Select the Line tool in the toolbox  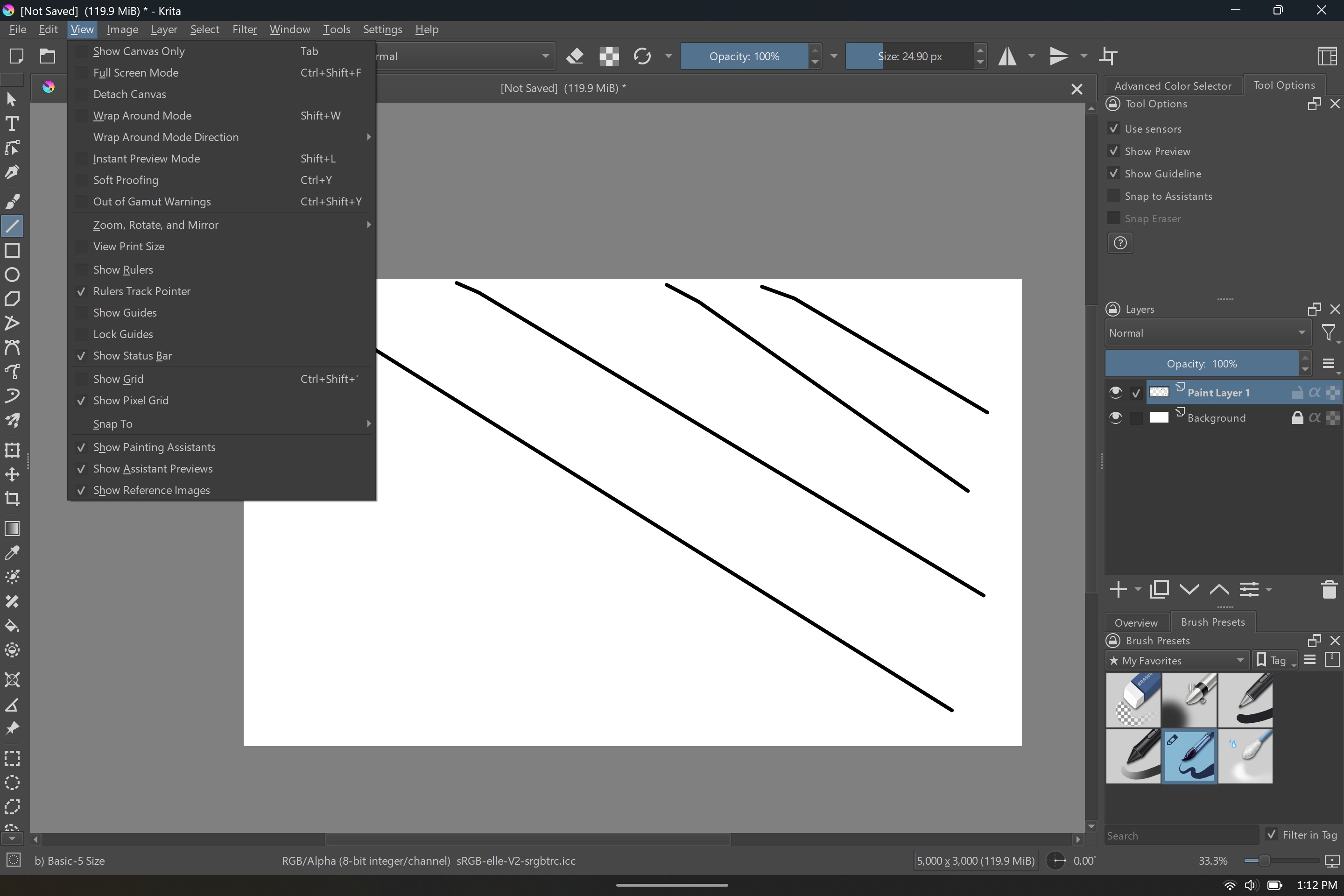click(x=12, y=226)
